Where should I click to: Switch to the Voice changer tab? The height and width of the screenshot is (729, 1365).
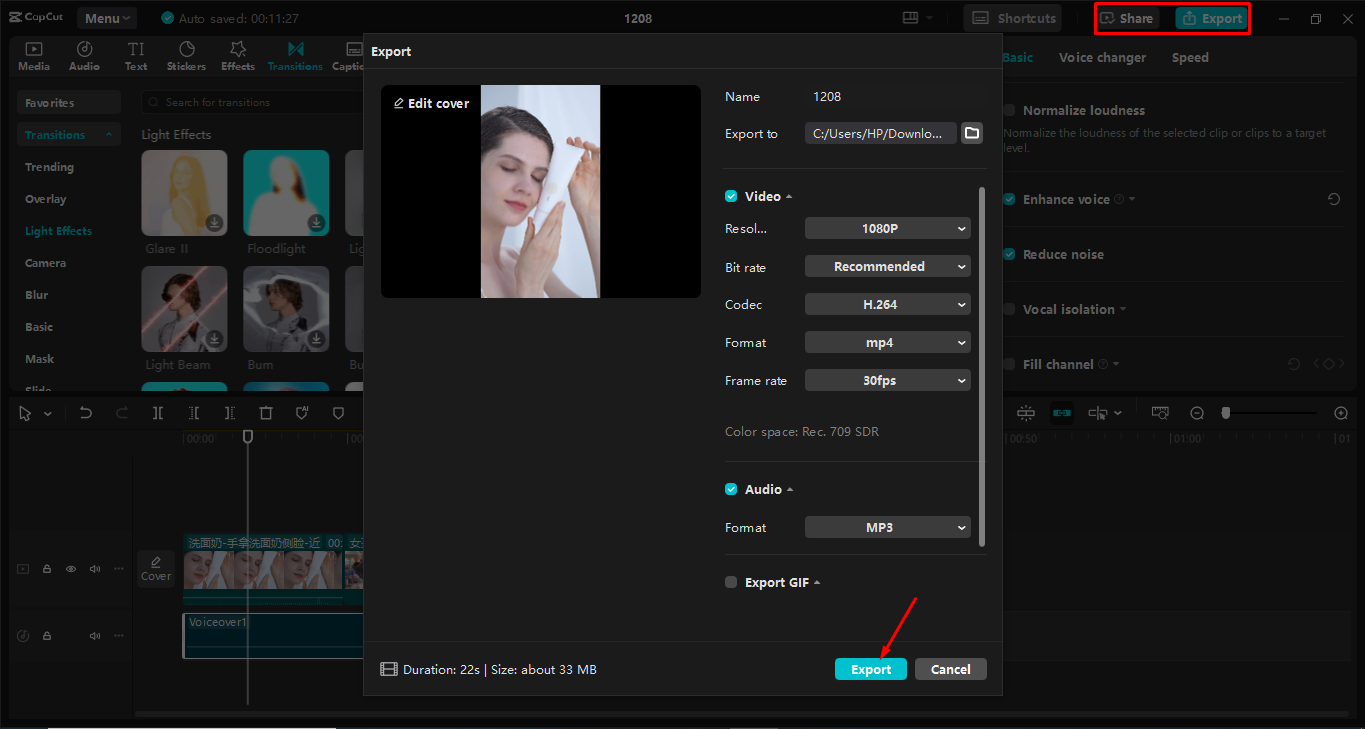click(1102, 57)
